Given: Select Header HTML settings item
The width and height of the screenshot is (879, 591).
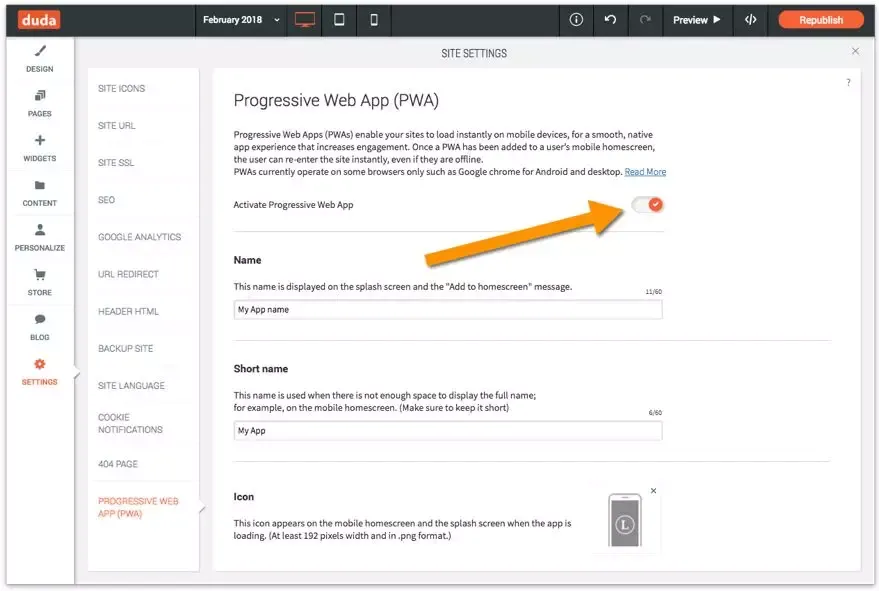Looking at the screenshot, I should [x=128, y=311].
